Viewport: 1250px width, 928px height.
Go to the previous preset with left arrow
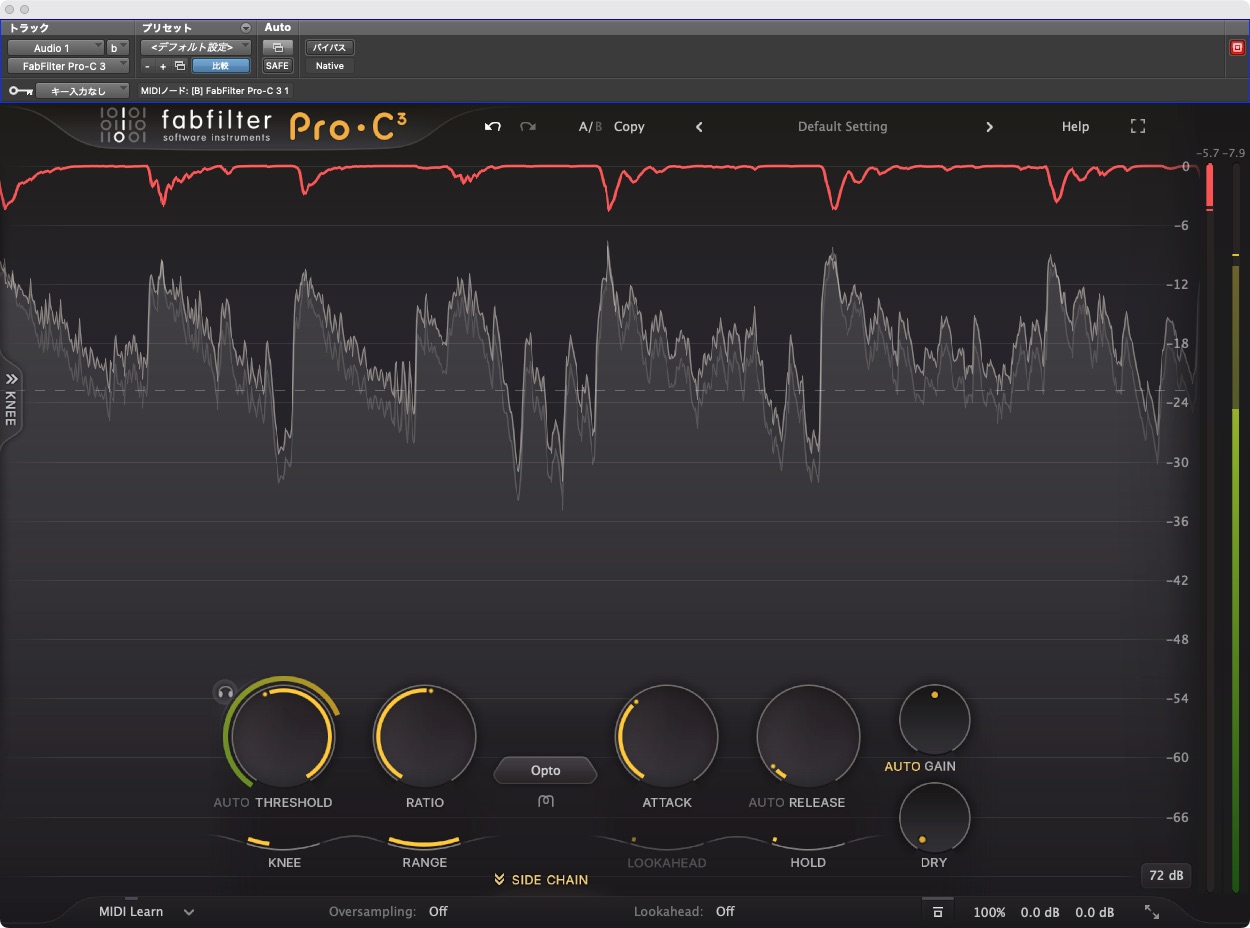(x=699, y=127)
